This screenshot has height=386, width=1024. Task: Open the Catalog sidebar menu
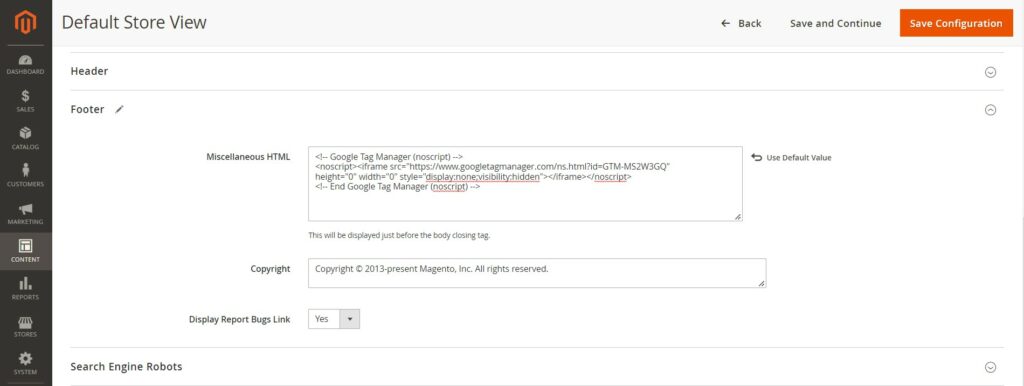(x=25, y=139)
